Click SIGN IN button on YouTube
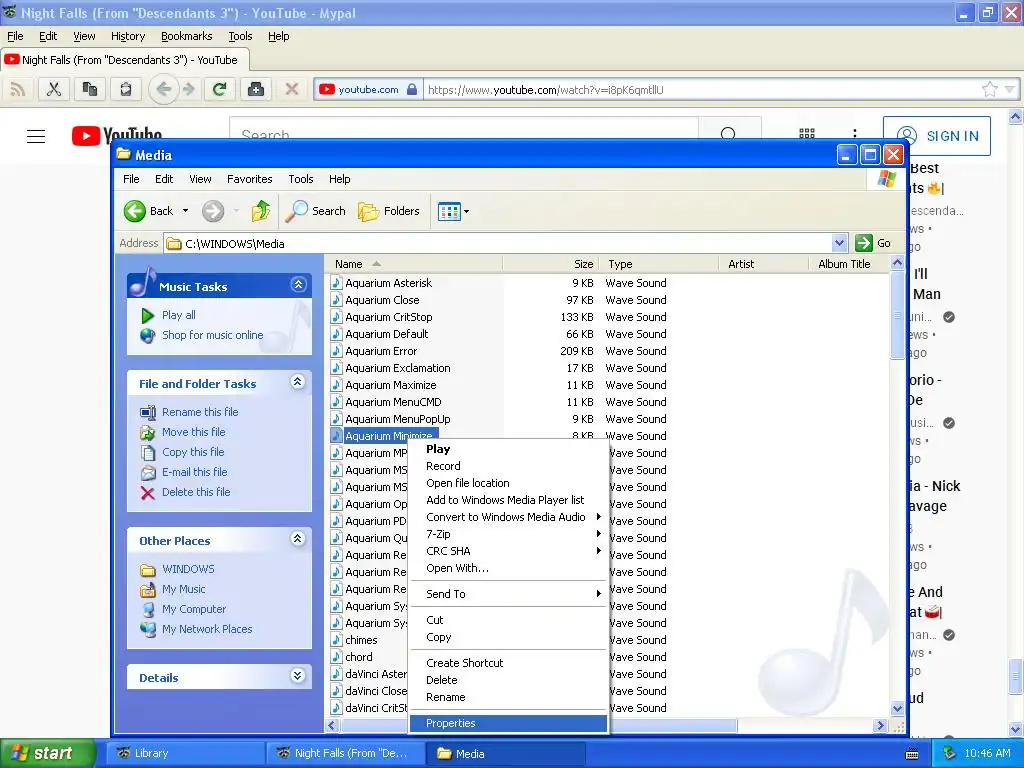This screenshot has width=1024, height=768. click(937, 136)
